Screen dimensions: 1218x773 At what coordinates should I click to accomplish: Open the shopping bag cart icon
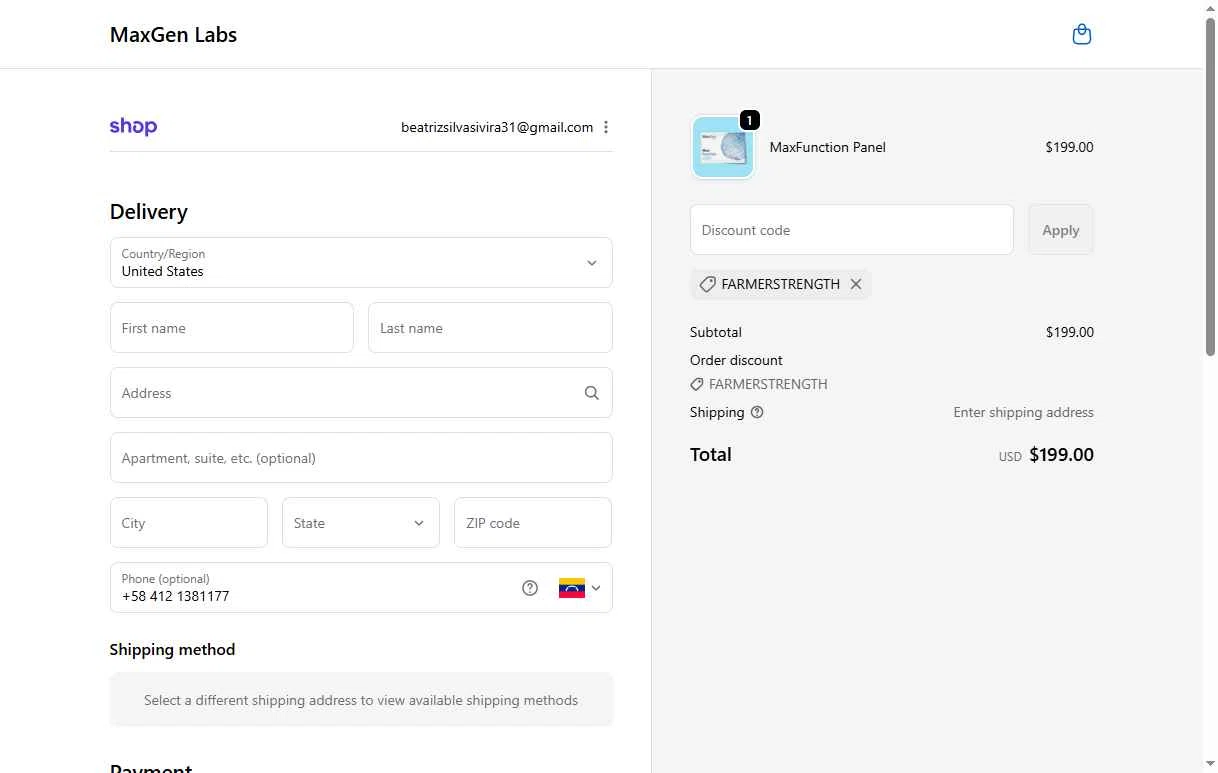(1081, 35)
